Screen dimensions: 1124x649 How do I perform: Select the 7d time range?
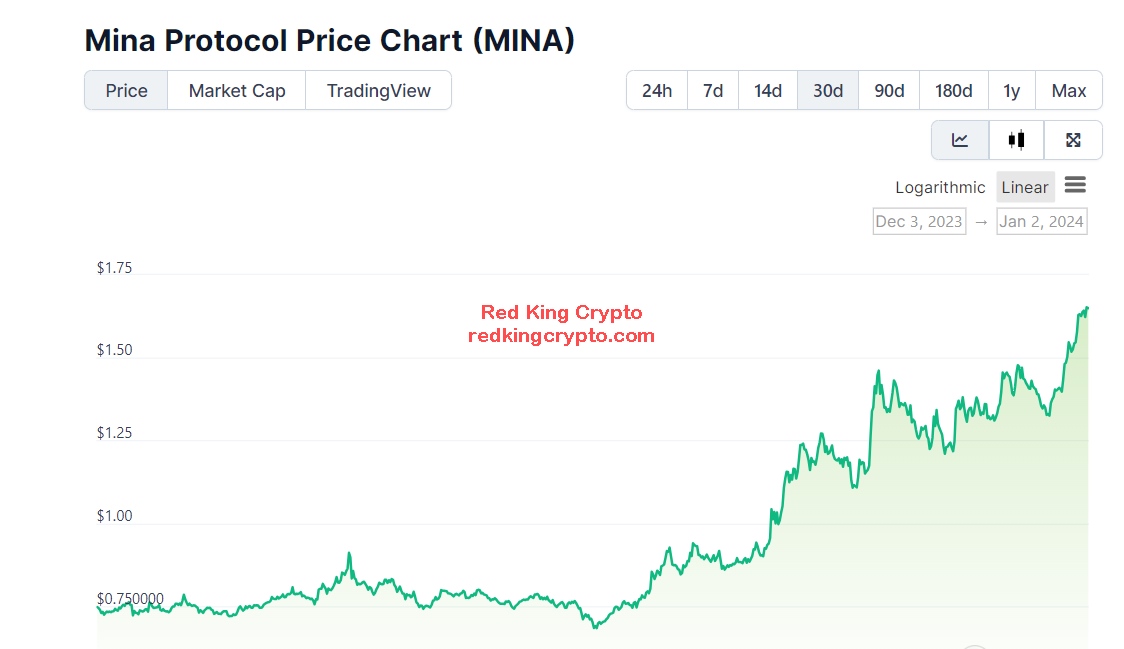point(712,90)
